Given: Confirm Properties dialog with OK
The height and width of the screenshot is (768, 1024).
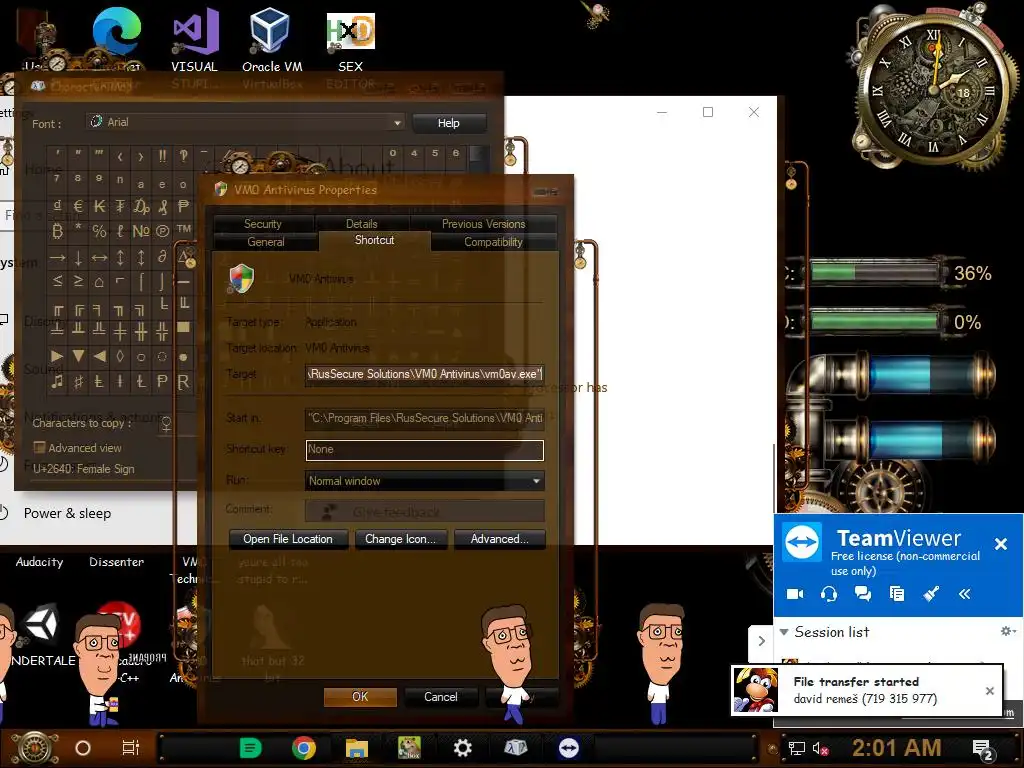Looking at the screenshot, I should [x=360, y=697].
